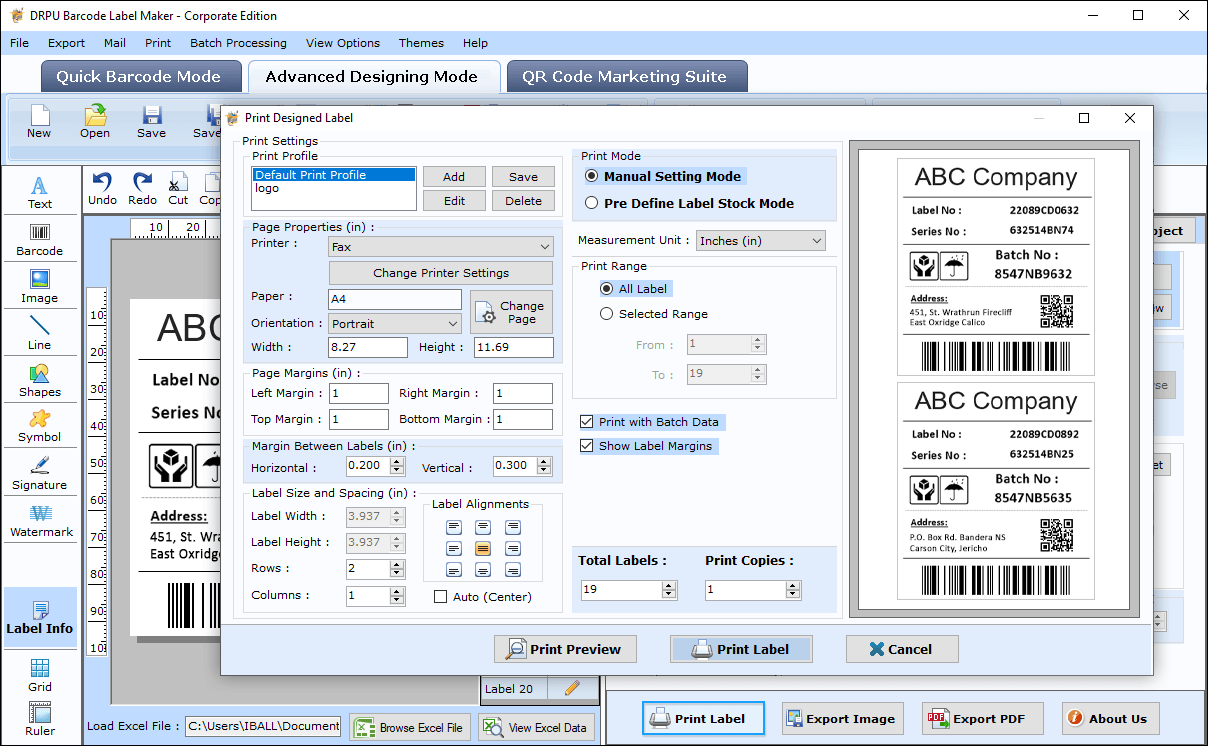Select the Shapes tool in the sidebar
1208x746 pixels.
[39, 380]
